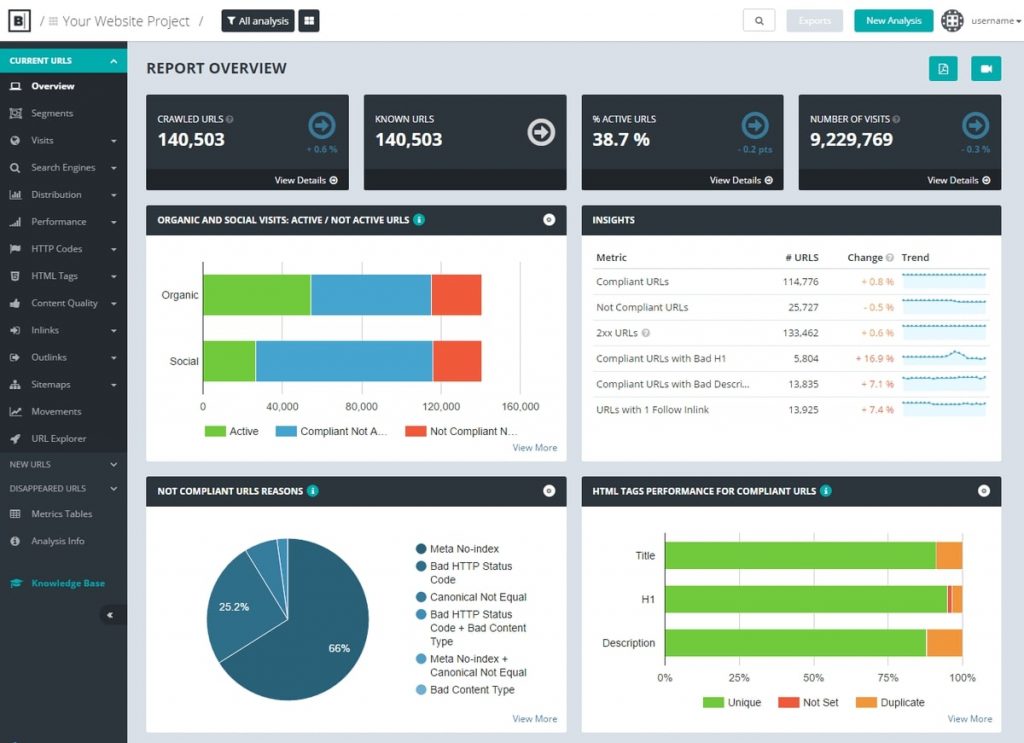
Task: Click the Botify logo icon
Action: pyautogui.click(x=19, y=21)
